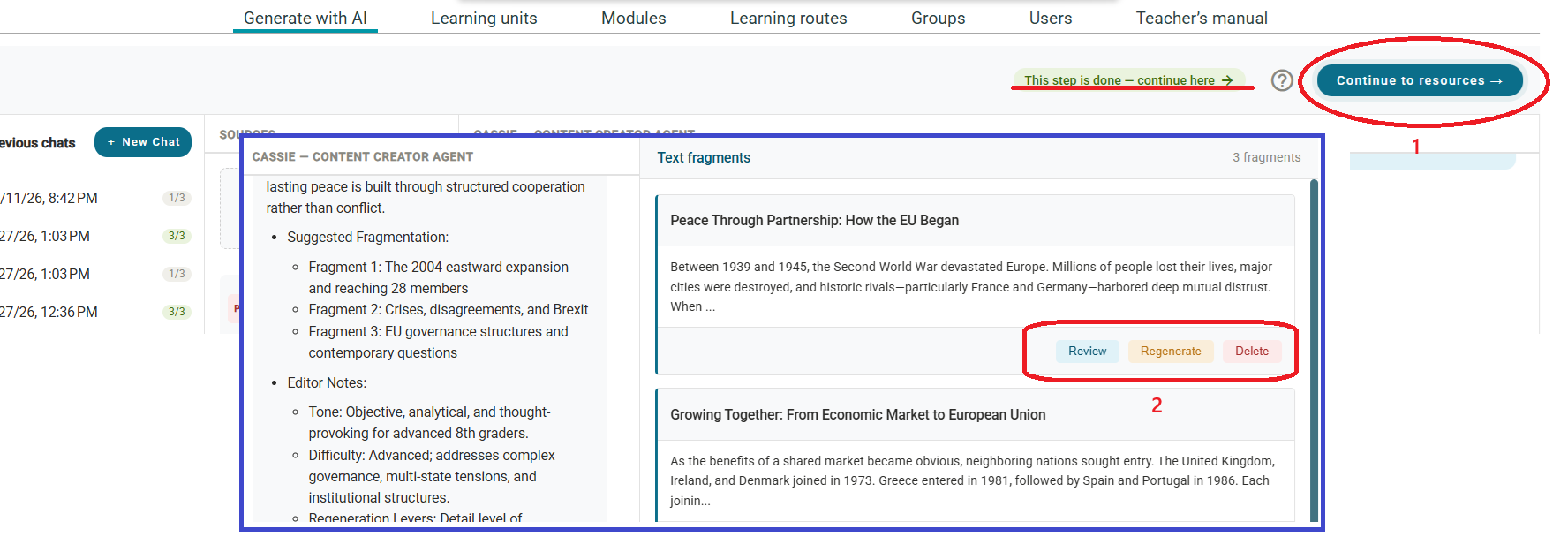Screen dimensions: 1568x552
Task: Click the Text fragments panel vertical scrollbar
Action: click(1314, 352)
